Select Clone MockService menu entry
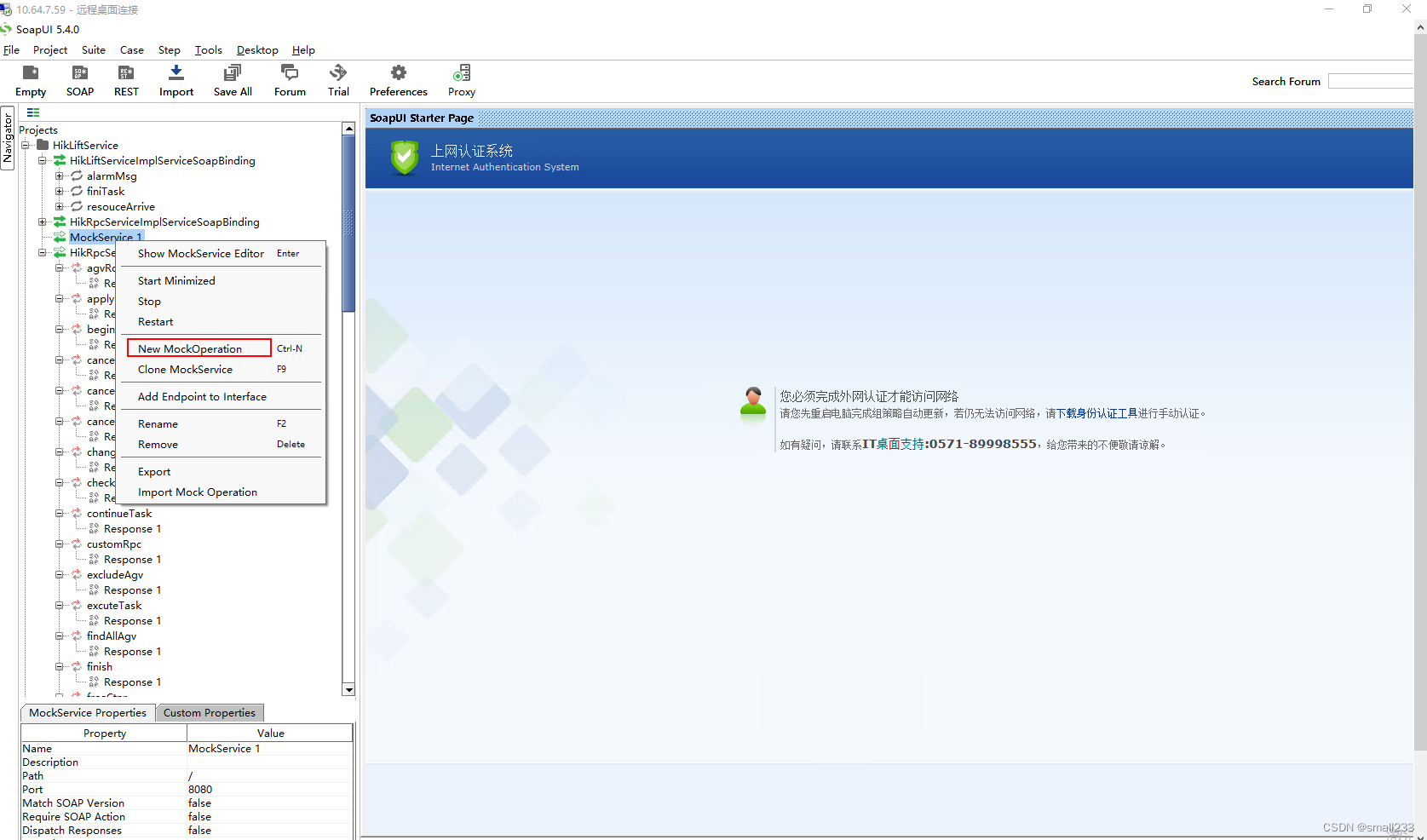This screenshot has width=1427, height=840. coord(222,369)
